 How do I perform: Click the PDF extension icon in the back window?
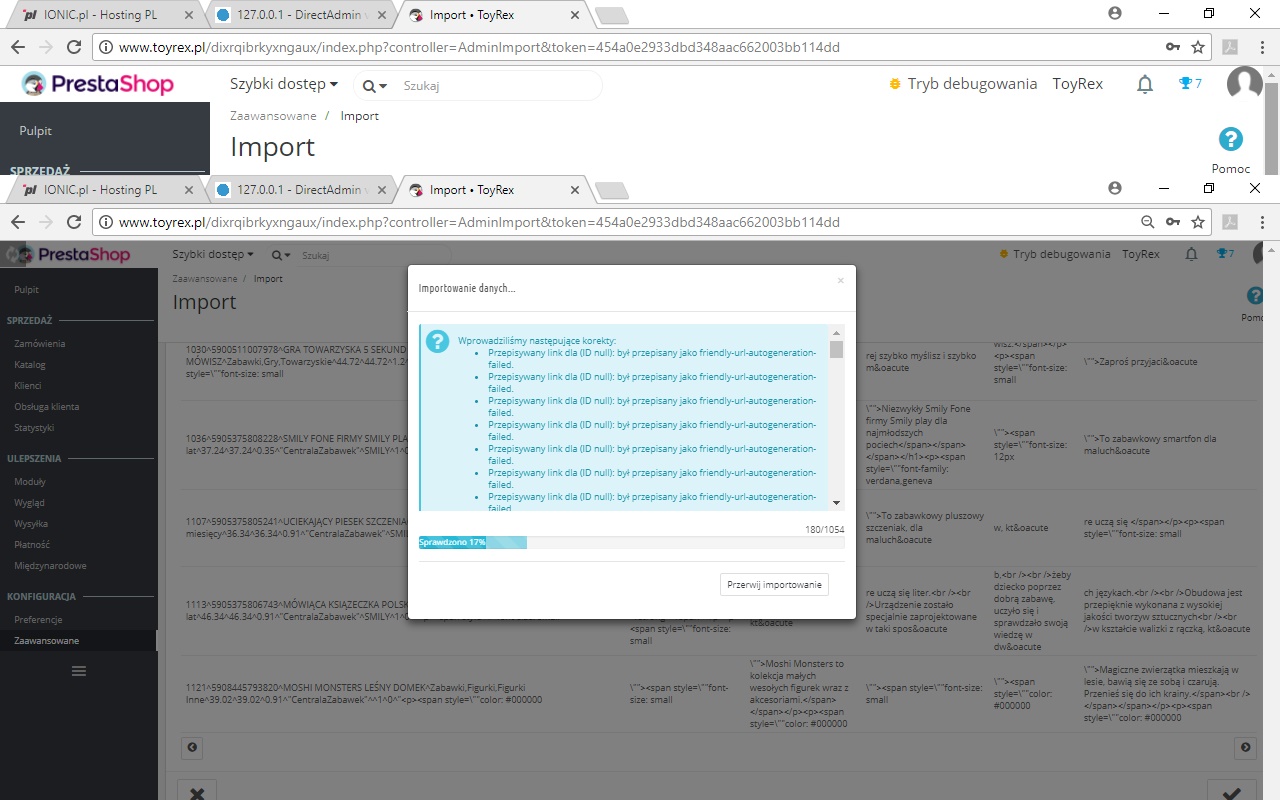[1230, 47]
